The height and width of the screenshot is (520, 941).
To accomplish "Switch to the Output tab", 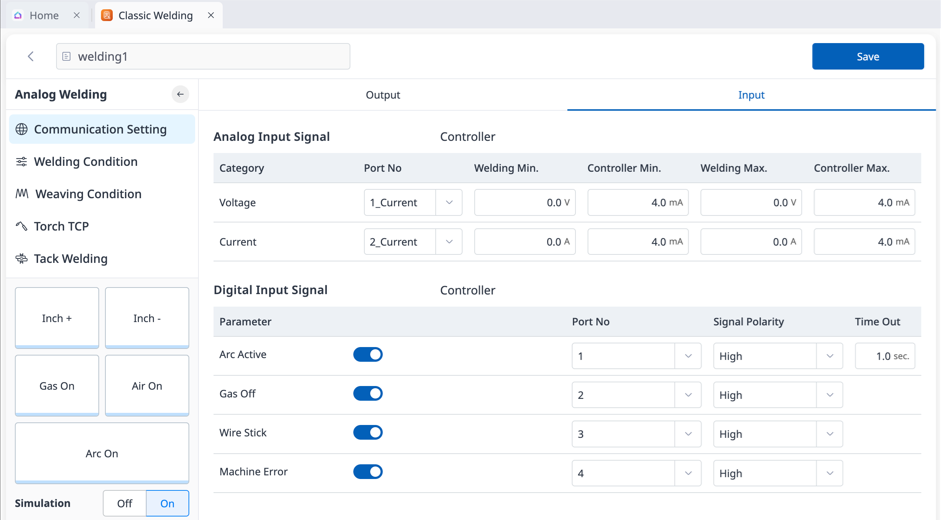I will tap(382, 95).
